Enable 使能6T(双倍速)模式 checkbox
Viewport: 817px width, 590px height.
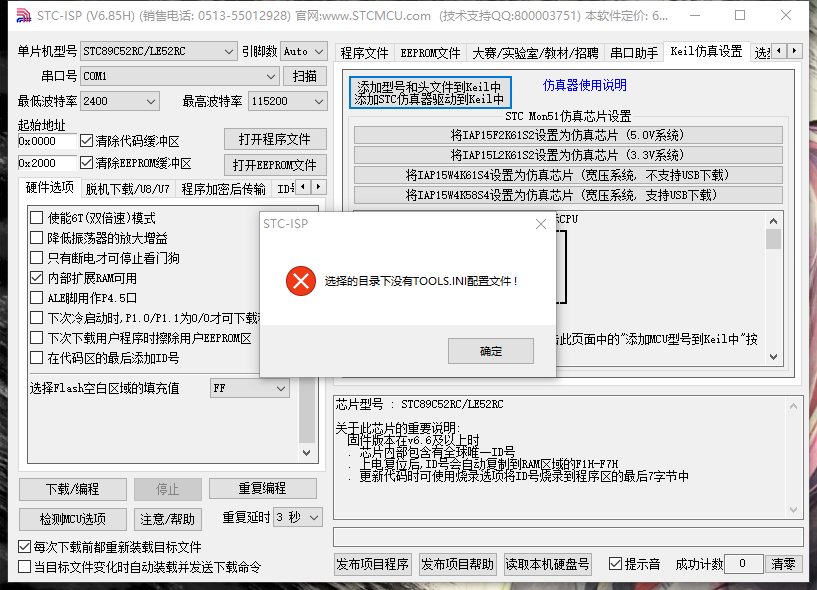point(36,218)
